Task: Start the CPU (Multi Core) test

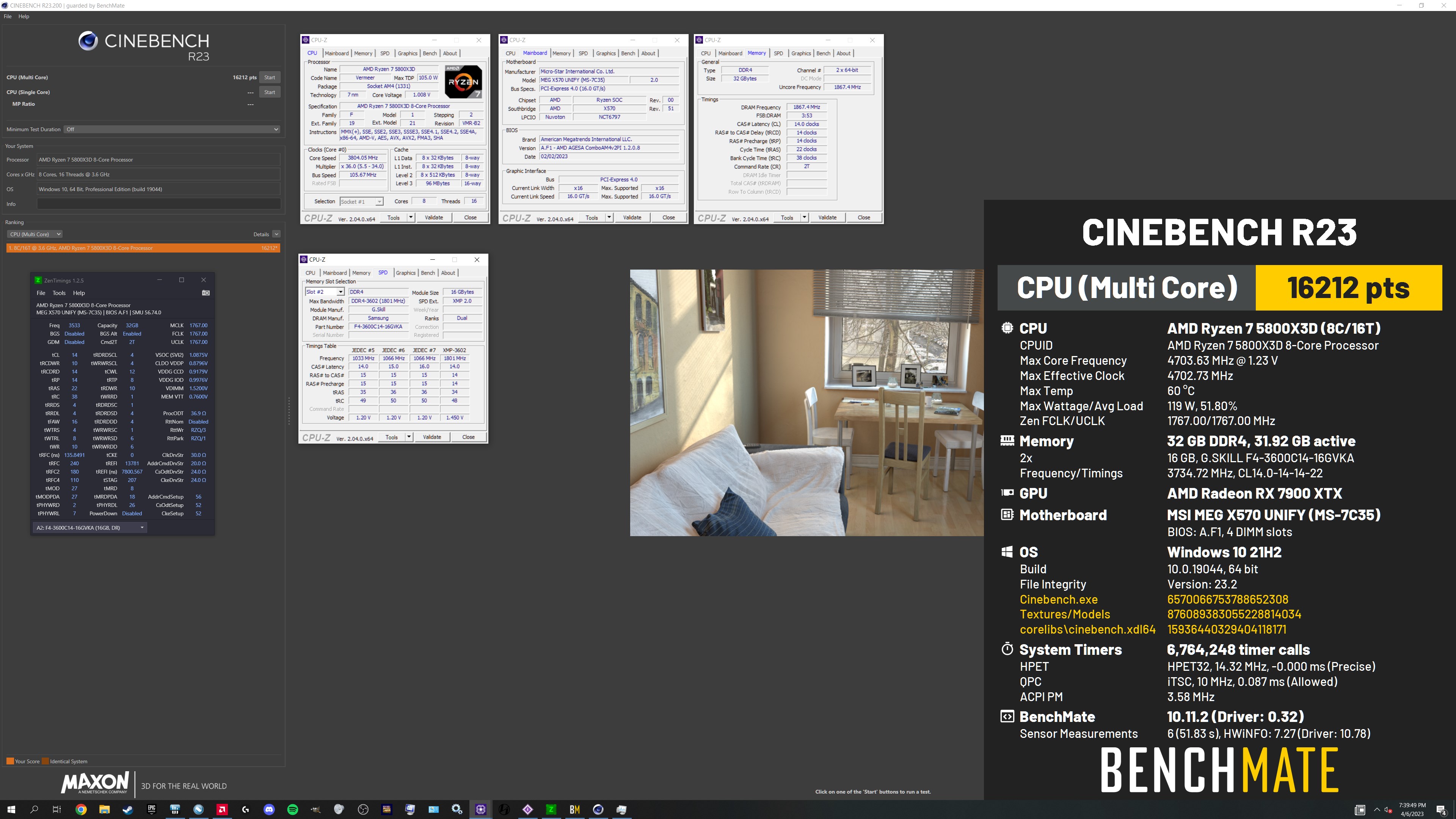Action: tap(270, 77)
